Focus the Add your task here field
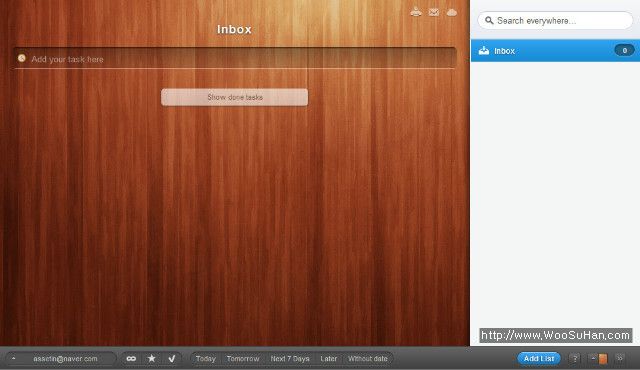This screenshot has width=640, height=370. coord(235,59)
